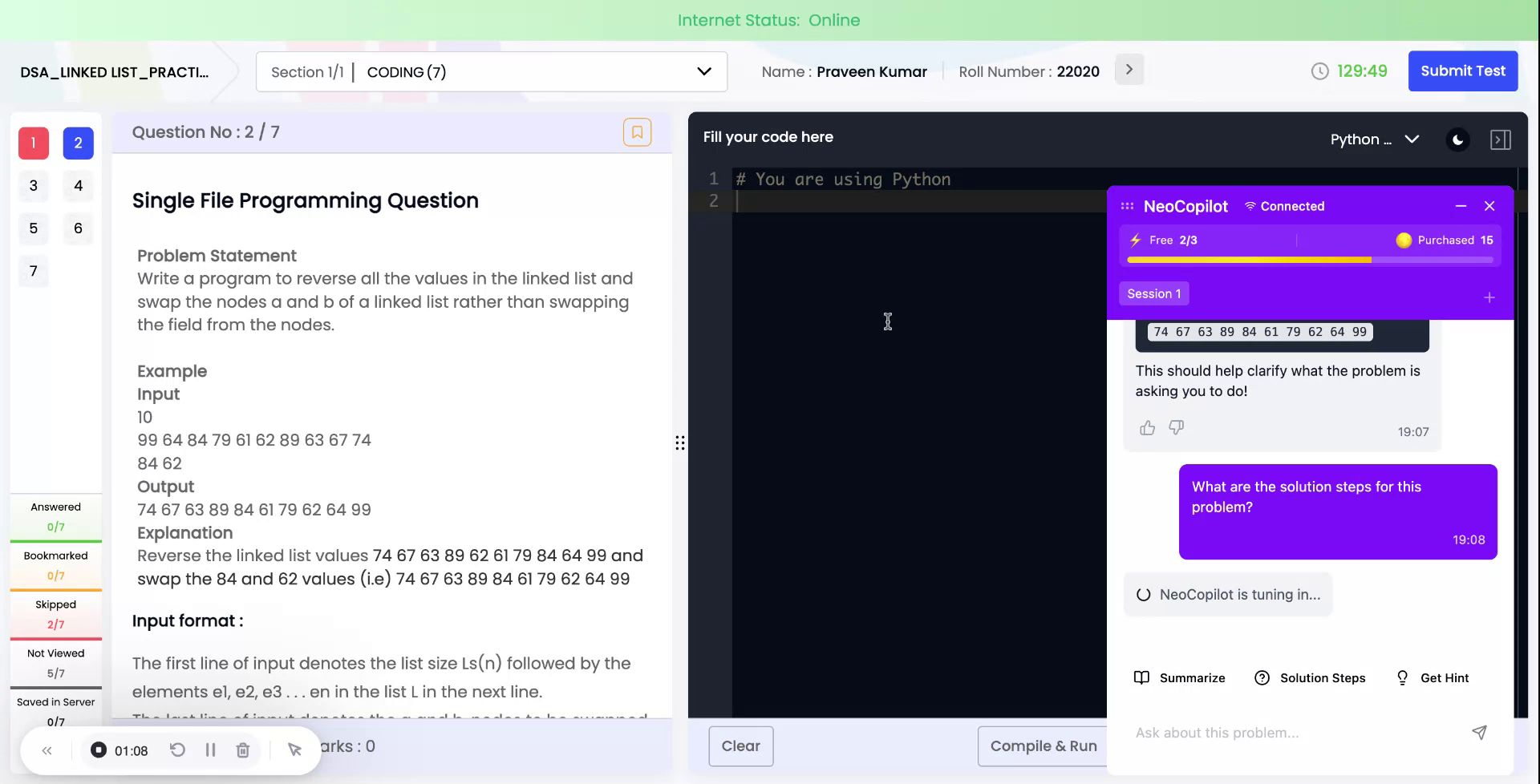The height and width of the screenshot is (784, 1540).
Task: Restart the recording with the circular arrow icon
Action: (x=178, y=750)
